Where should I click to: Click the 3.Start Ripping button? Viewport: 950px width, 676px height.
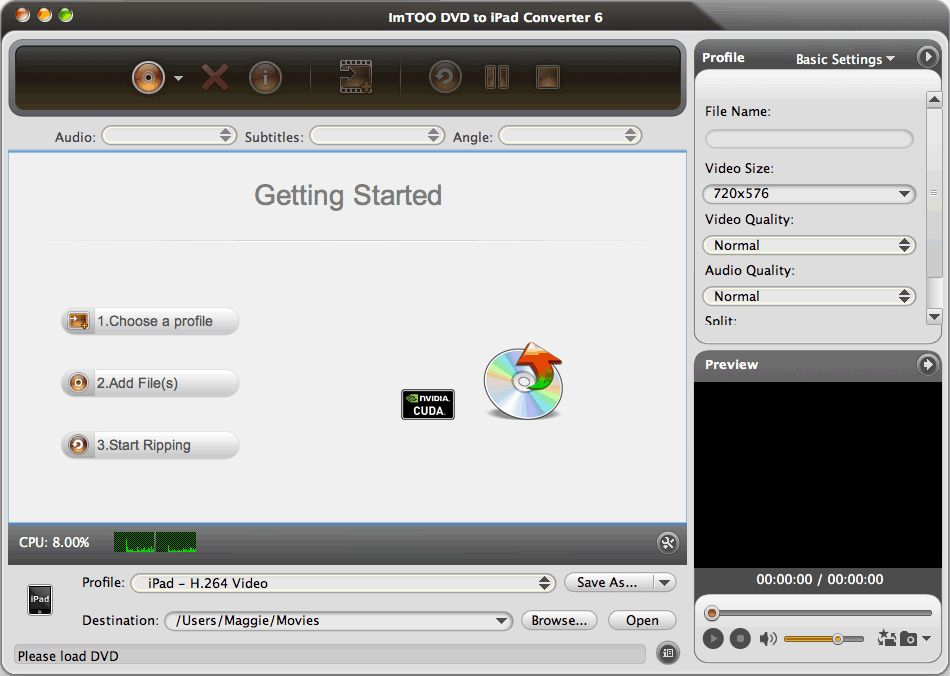150,445
